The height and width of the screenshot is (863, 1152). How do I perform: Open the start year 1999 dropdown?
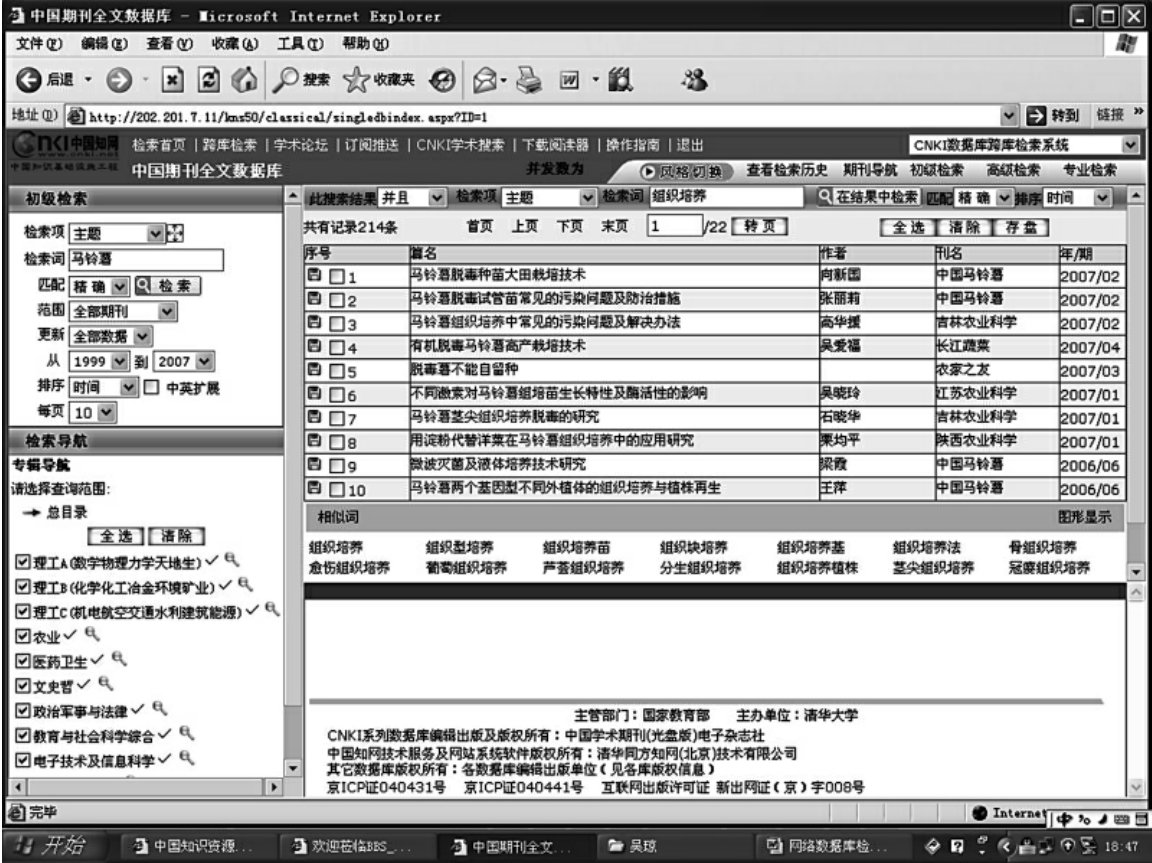point(98,361)
